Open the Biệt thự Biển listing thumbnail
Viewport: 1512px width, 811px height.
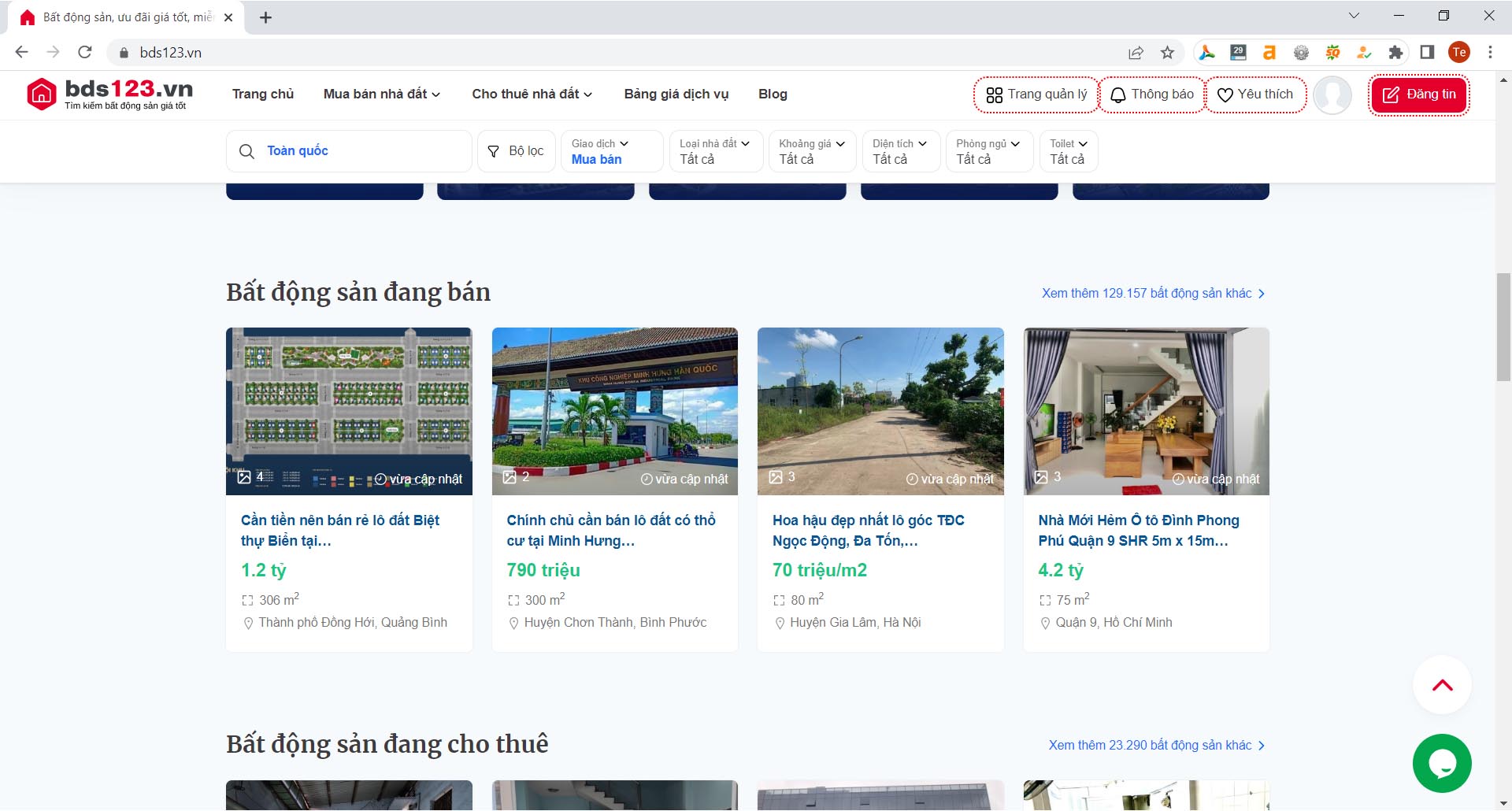pyautogui.click(x=349, y=411)
